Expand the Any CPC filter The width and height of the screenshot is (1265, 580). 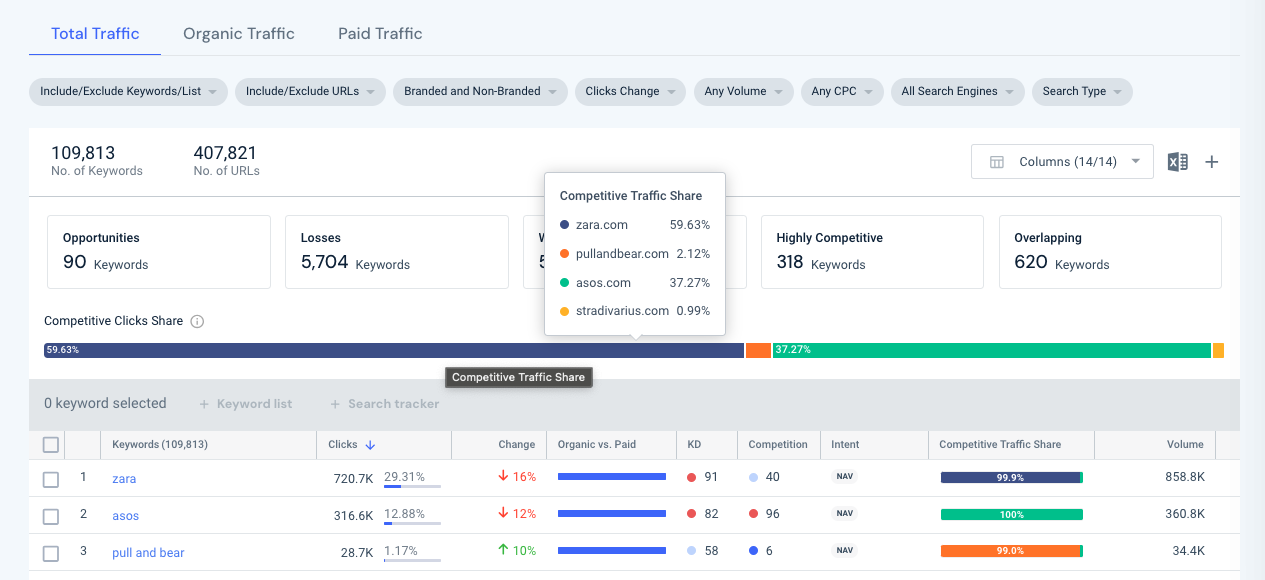[x=841, y=91]
